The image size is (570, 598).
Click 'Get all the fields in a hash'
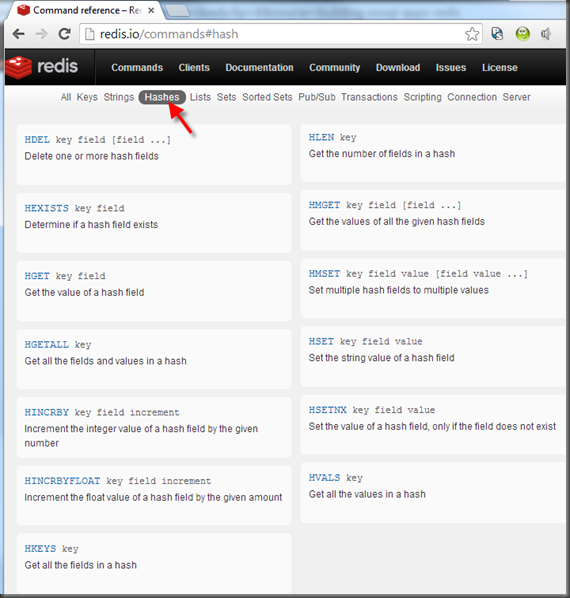pyautogui.click(x=80, y=565)
